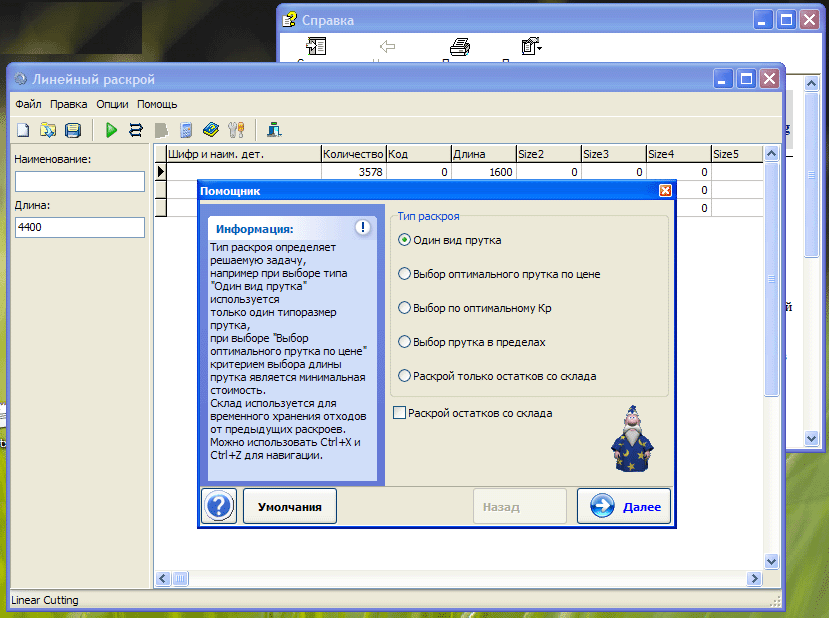The height and width of the screenshot is (618, 829).
Task: Enable 'Раскрой остатков со склада' checkbox
Action: (400, 413)
